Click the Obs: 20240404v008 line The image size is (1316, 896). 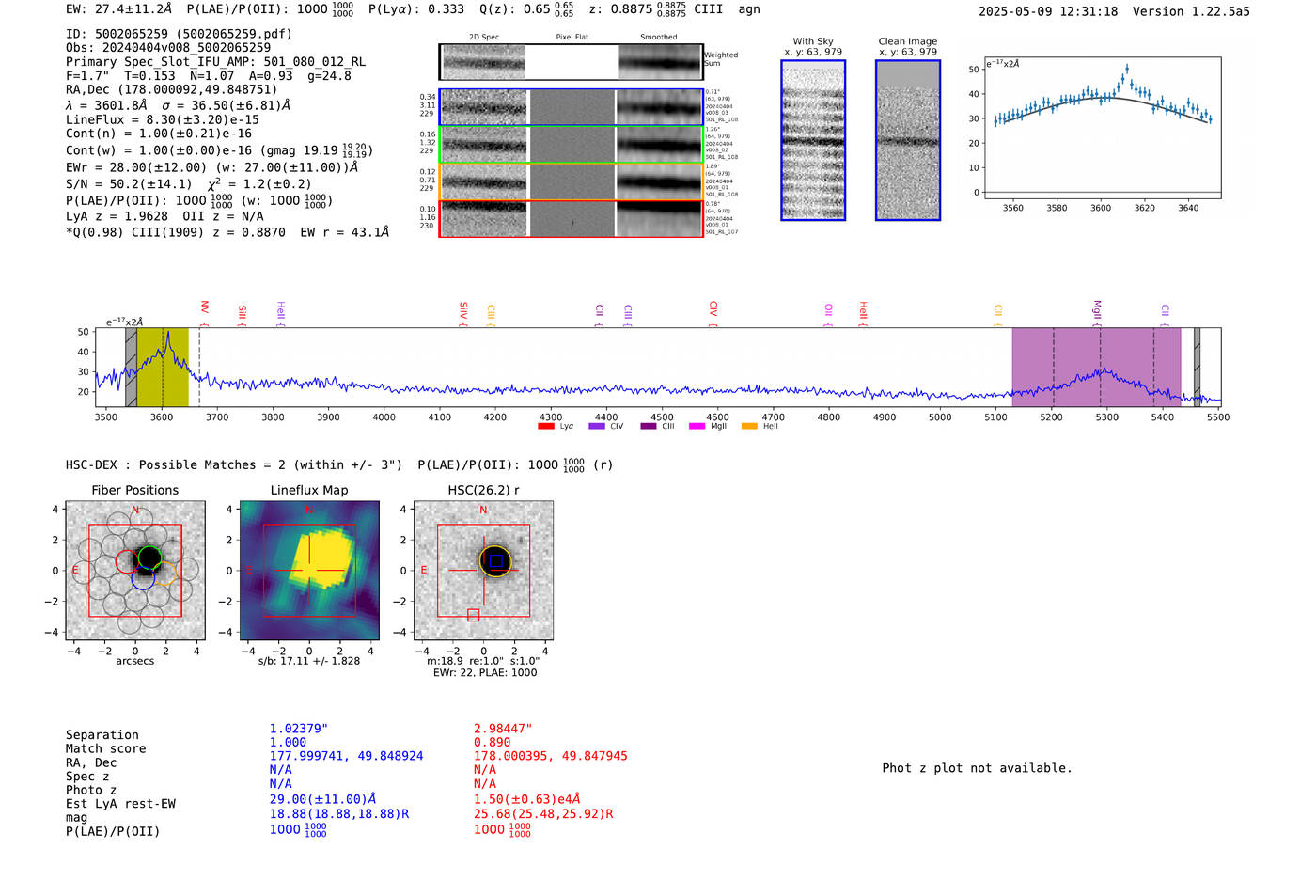[x=168, y=47]
